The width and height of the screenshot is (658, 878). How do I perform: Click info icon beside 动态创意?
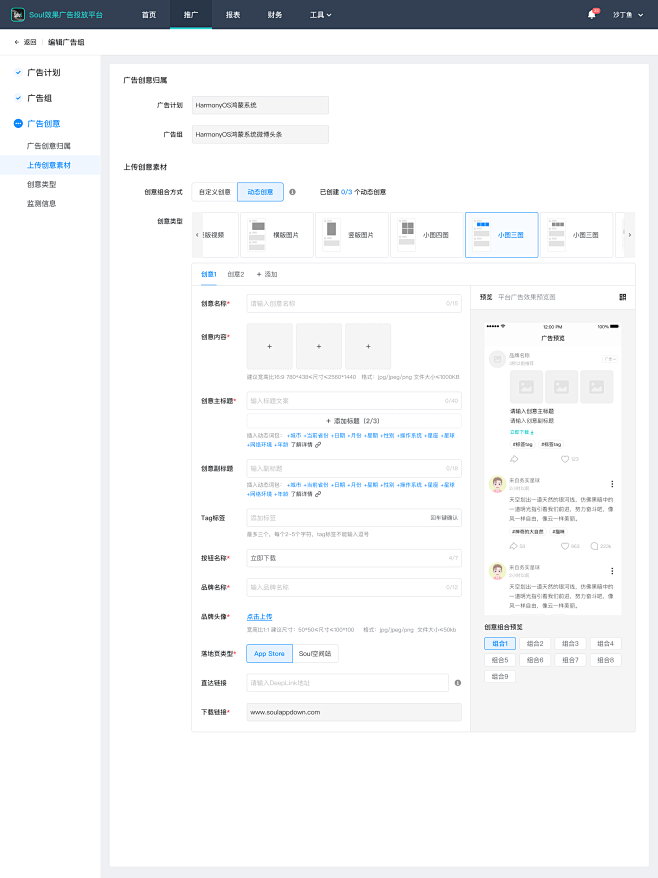pos(292,192)
